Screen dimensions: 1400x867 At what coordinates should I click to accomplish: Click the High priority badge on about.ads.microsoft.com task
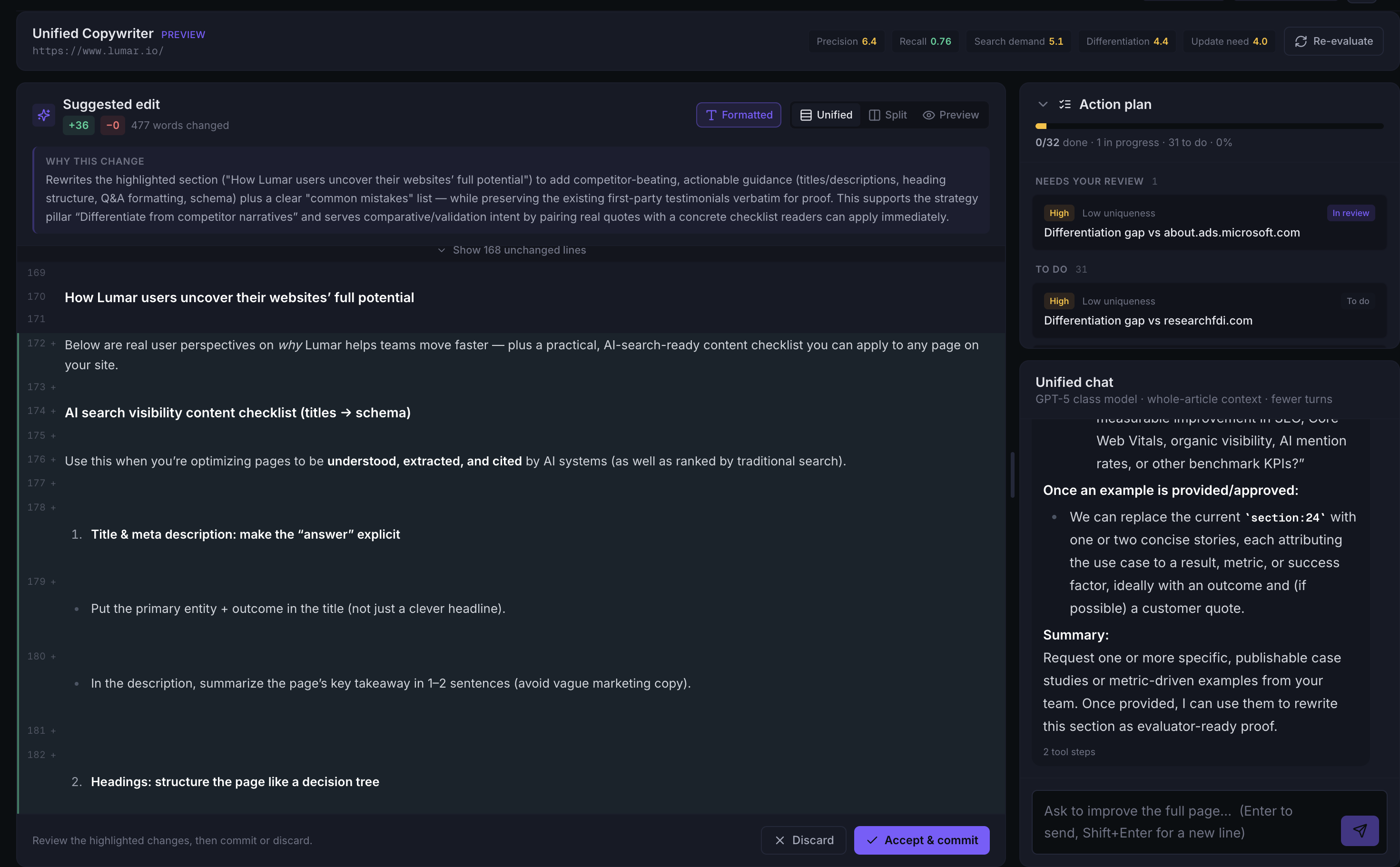click(1059, 213)
